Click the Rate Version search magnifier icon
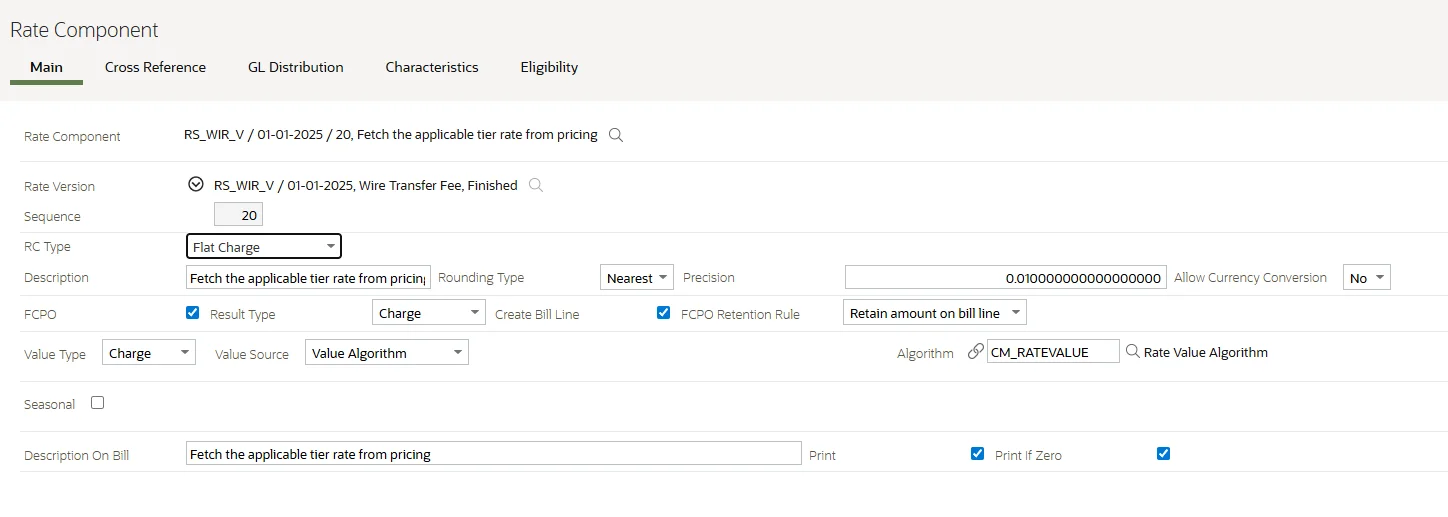1448x517 pixels. click(536, 185)
